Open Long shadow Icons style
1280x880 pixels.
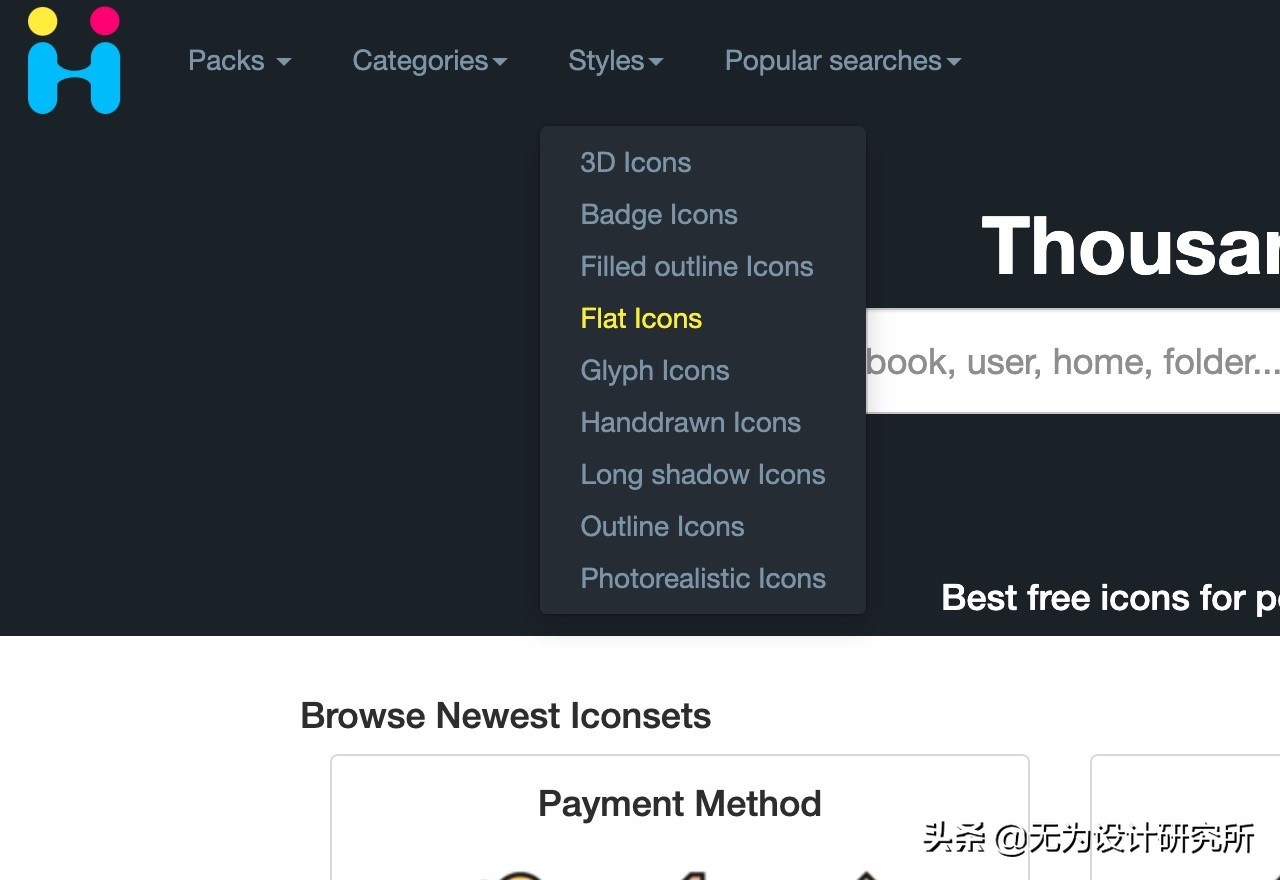(702, 475)
